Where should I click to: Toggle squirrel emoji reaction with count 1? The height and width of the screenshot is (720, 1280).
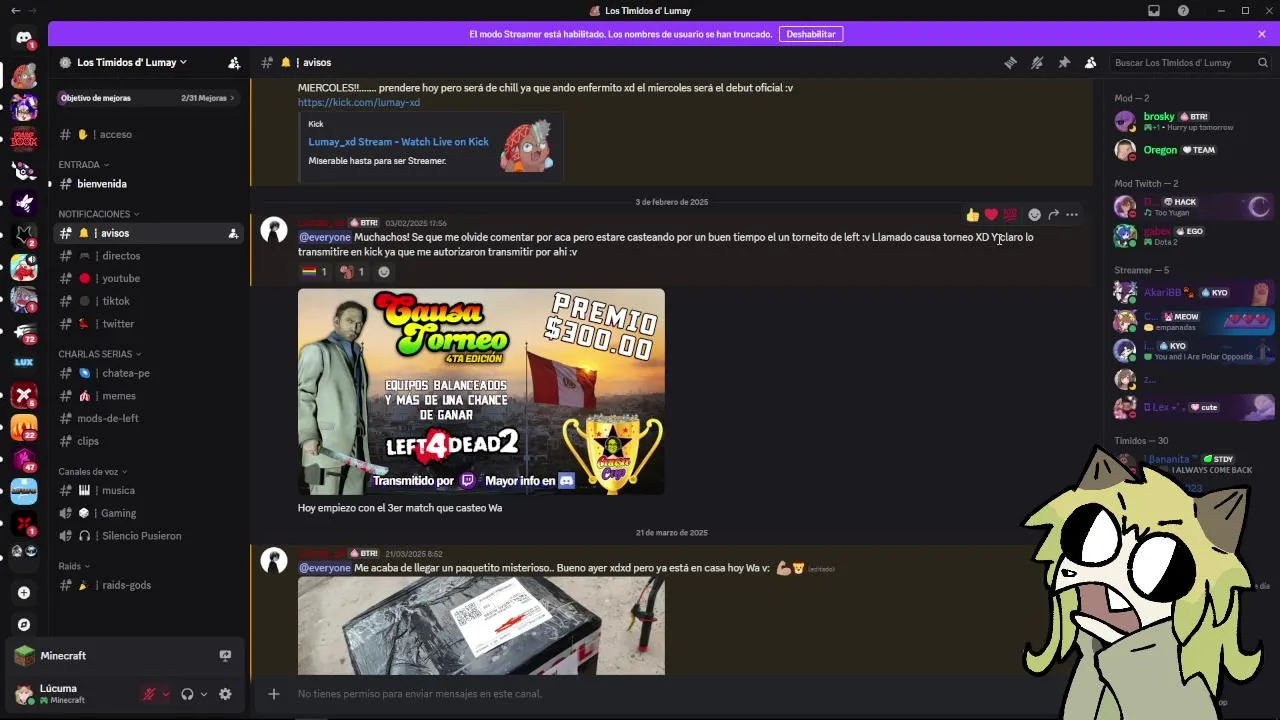pos(351,272)
